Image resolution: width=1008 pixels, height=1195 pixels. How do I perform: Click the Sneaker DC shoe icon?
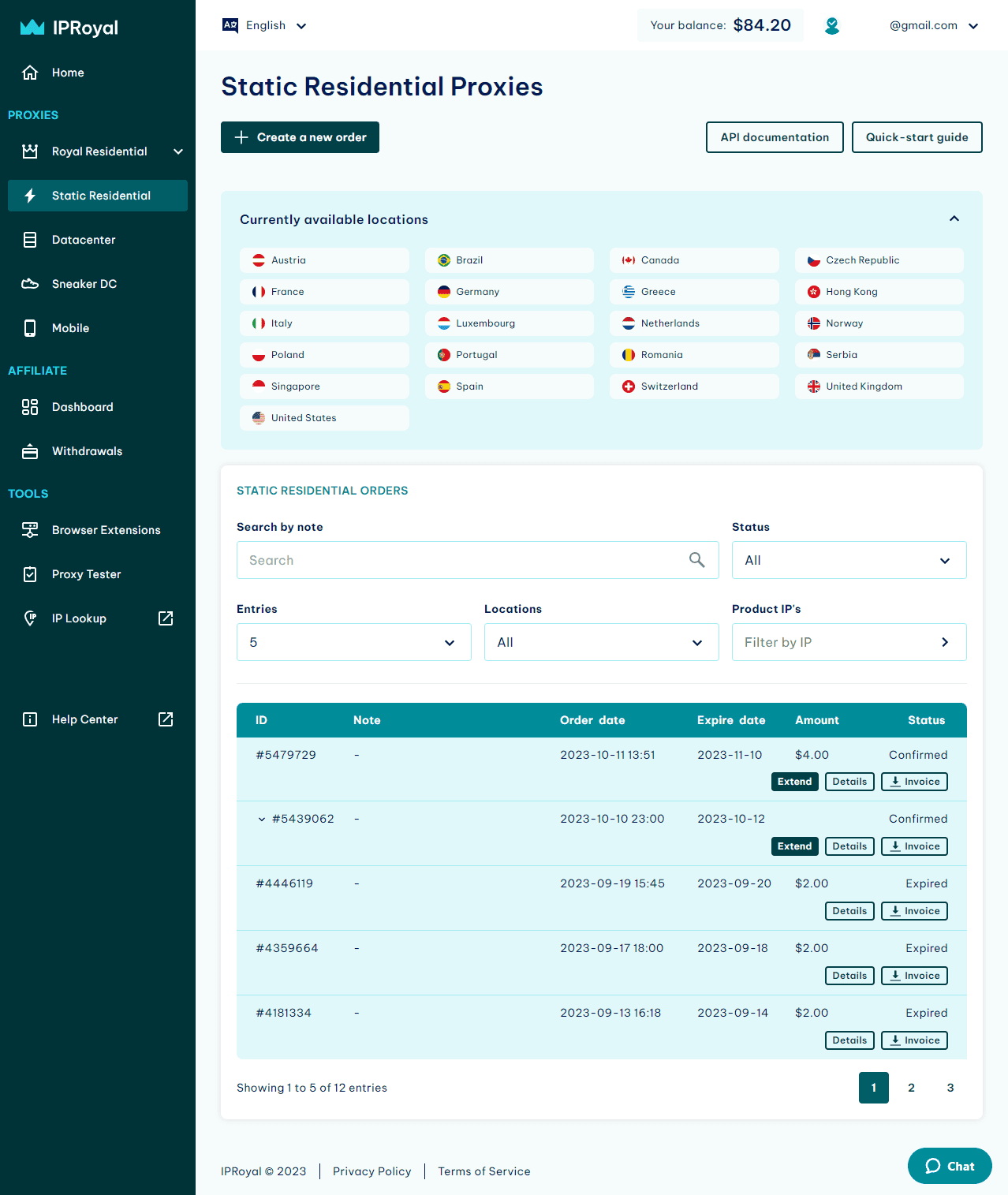(x=30, y=284)
